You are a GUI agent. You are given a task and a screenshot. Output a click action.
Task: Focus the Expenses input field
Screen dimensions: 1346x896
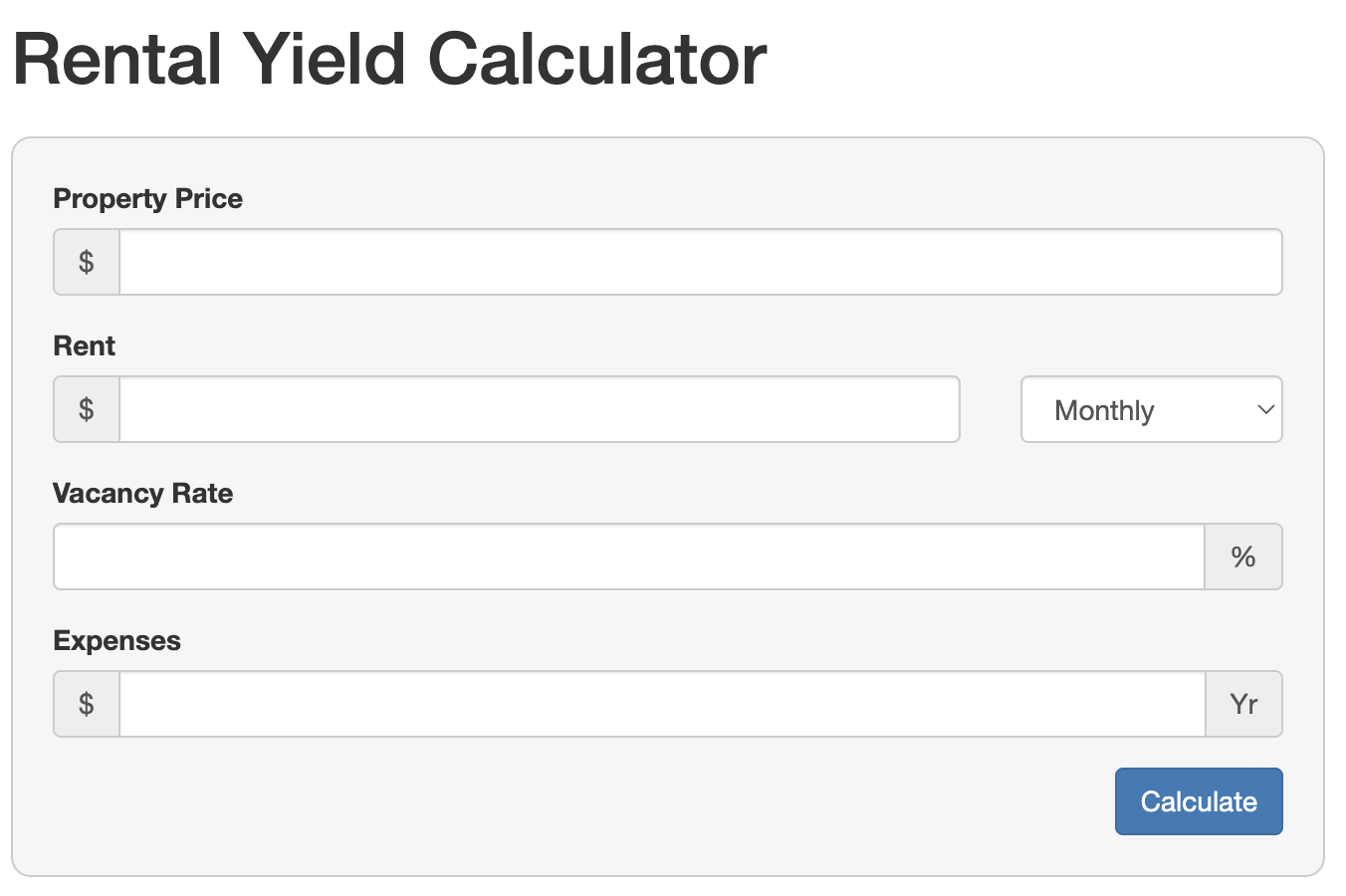click(x=662, y=704)
